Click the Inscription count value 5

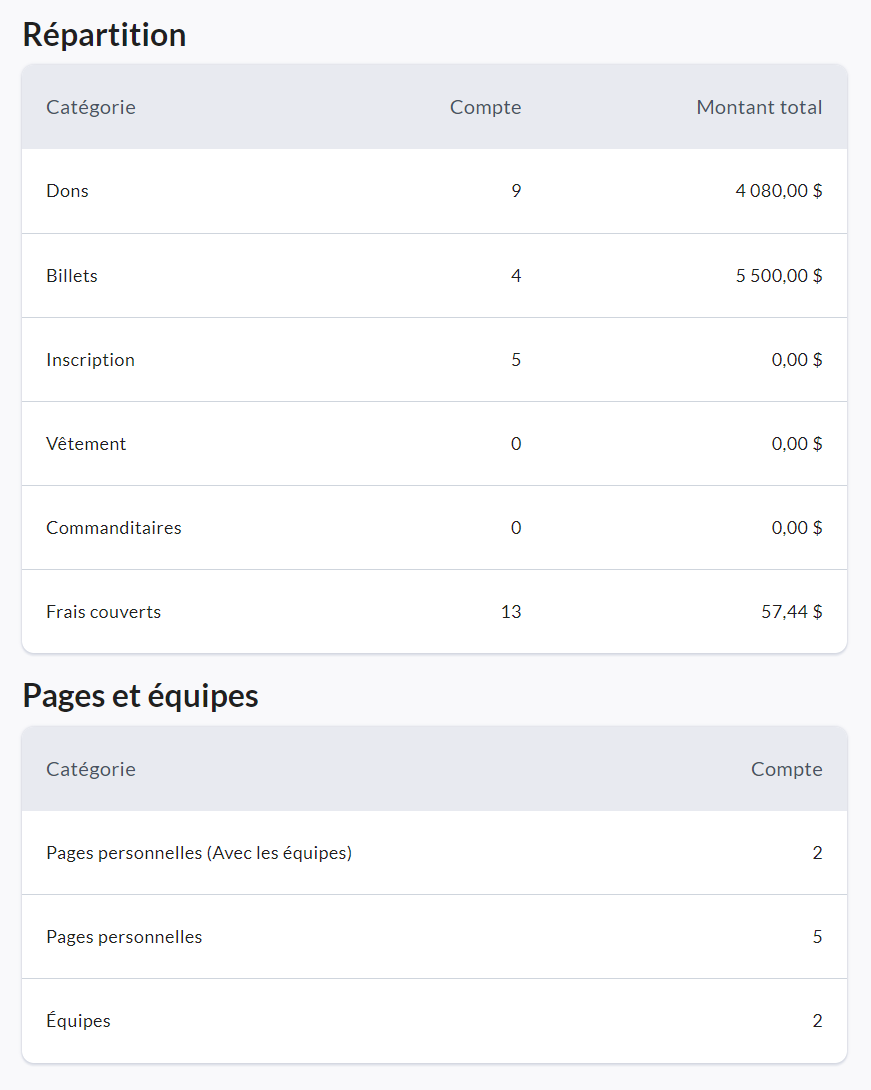tap(516, 360)
